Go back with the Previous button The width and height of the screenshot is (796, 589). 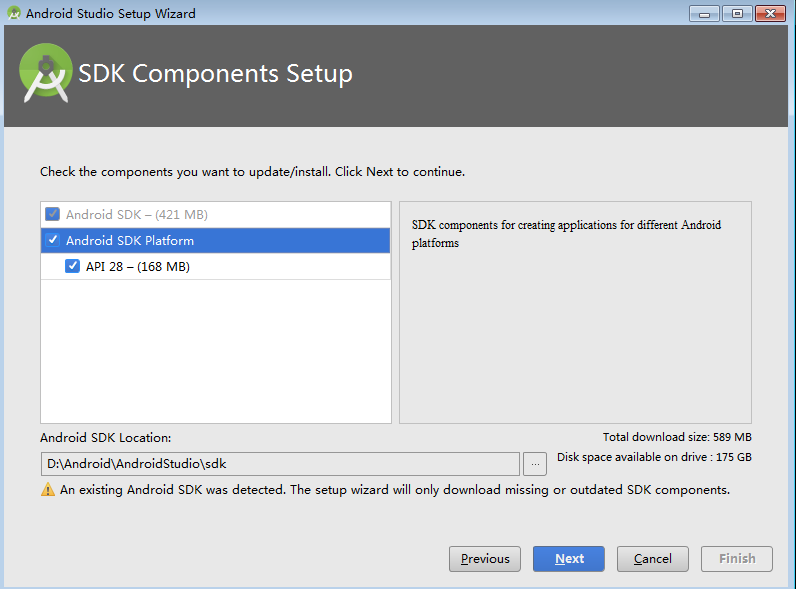[485, 559]
